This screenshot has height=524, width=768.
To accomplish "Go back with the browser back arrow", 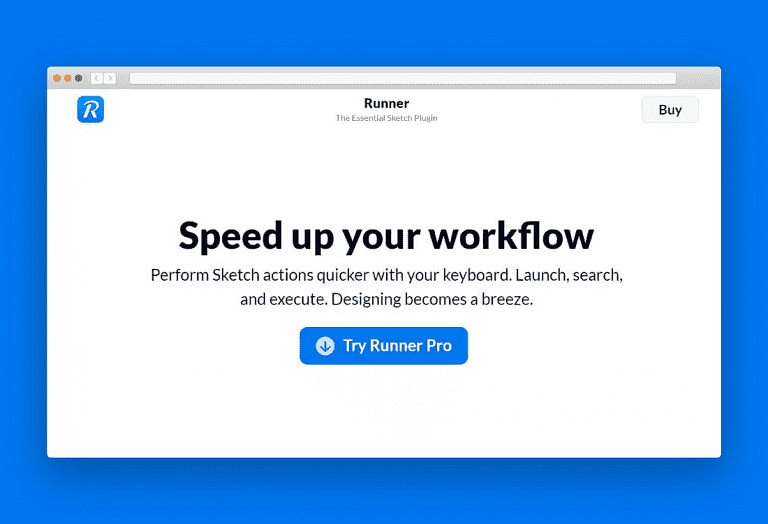I will point(97,78).
